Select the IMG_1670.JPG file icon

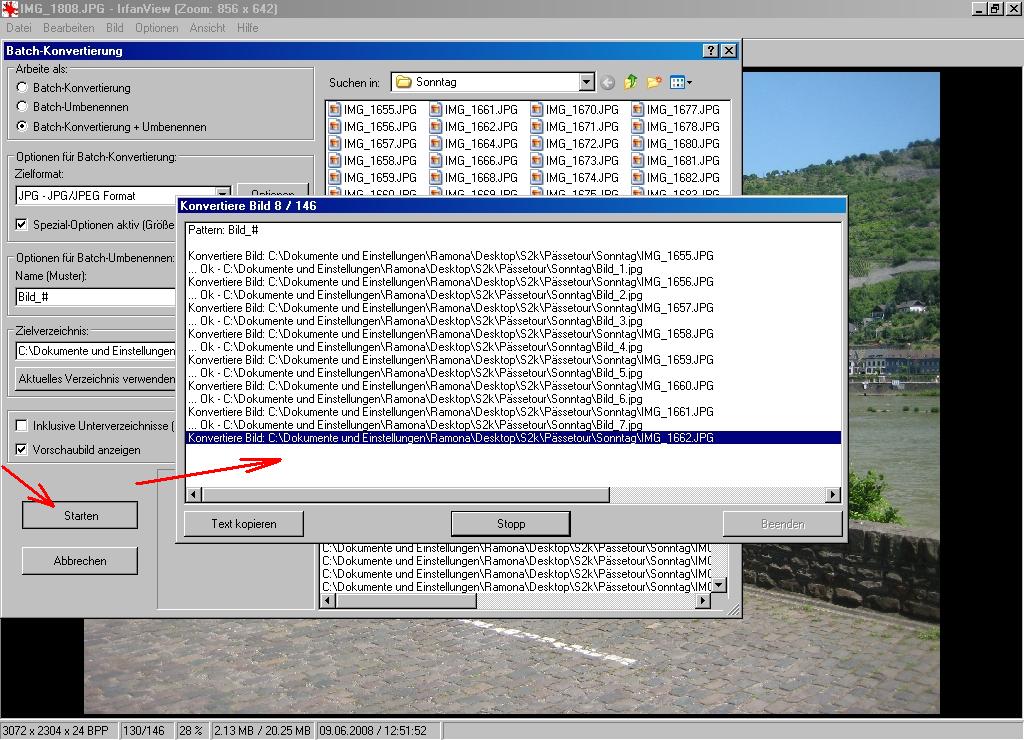537,110
